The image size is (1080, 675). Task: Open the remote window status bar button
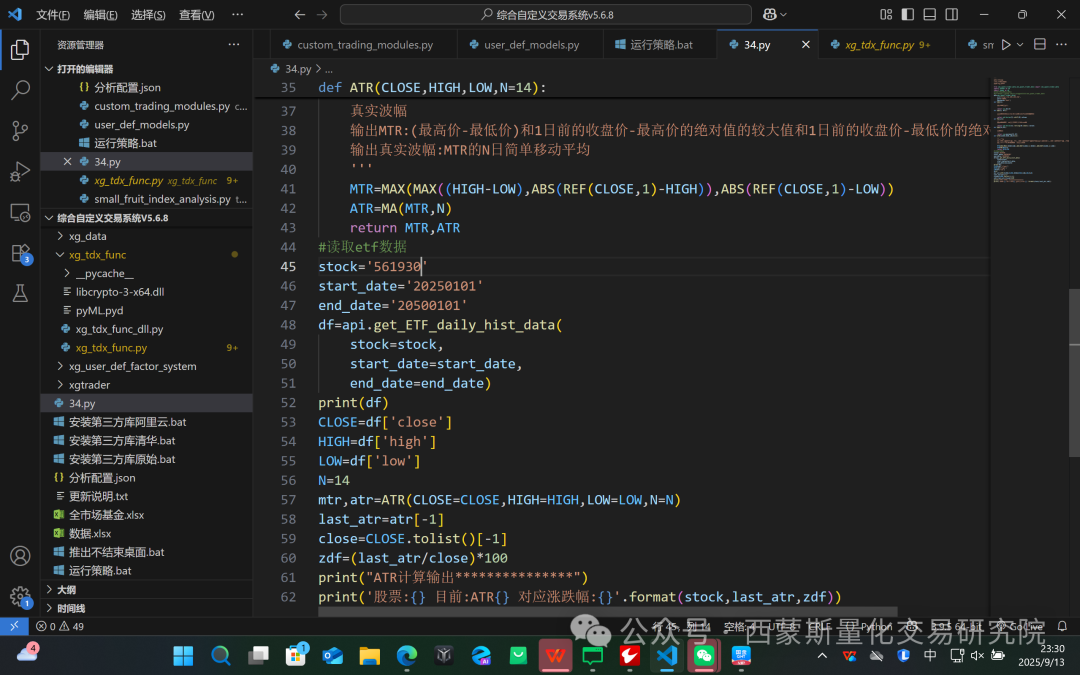pos(14,626)
